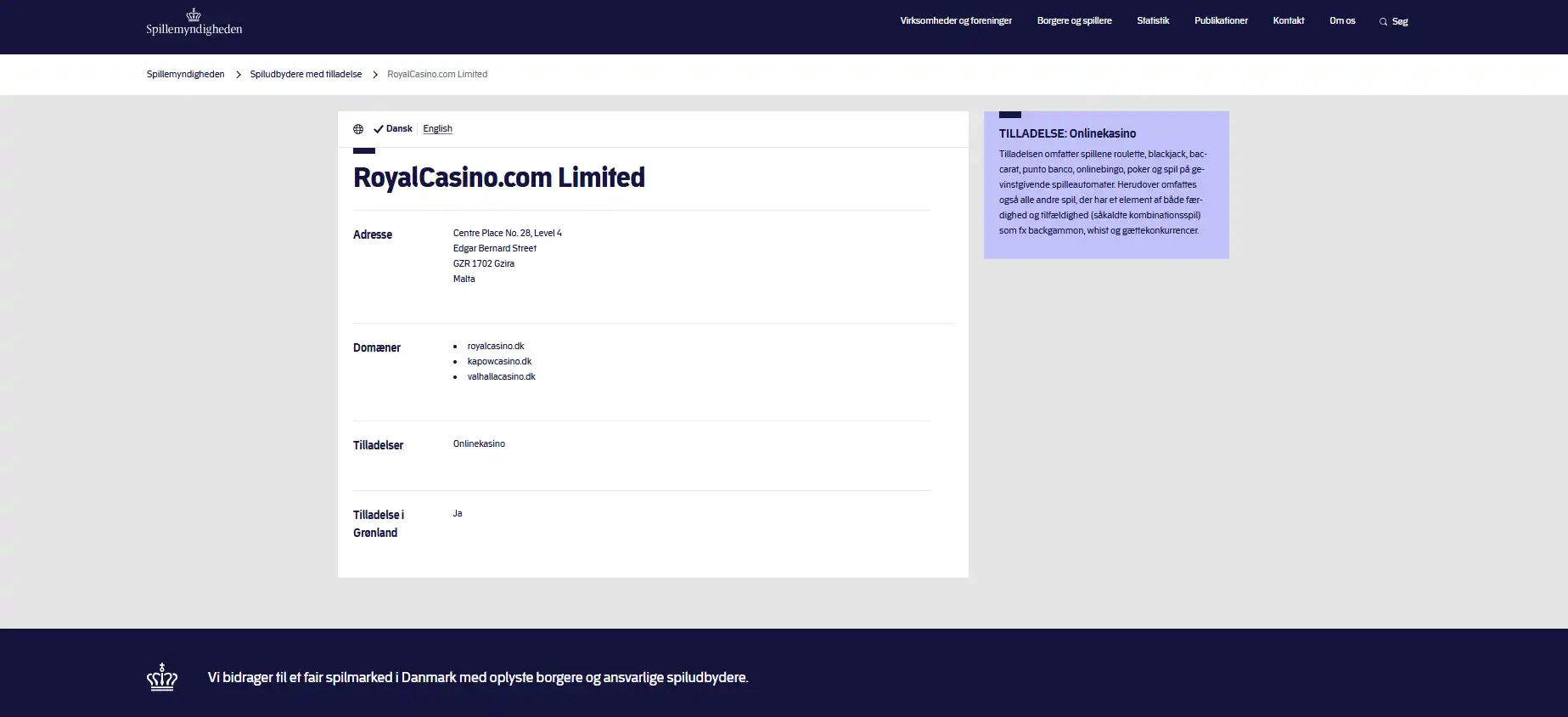Viewport: 1568px width, 717px height.
Task: Select the Dansk language option
Action: 399,129
